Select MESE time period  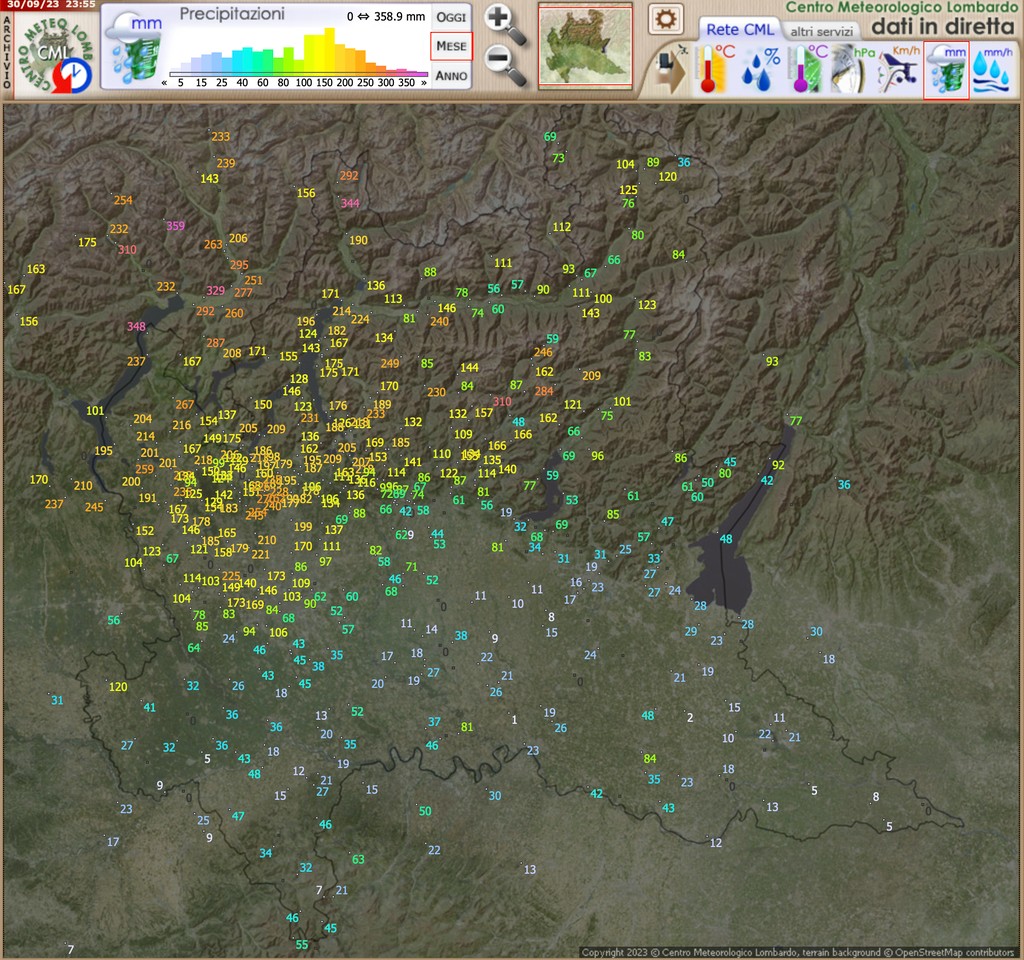[451, 46]
